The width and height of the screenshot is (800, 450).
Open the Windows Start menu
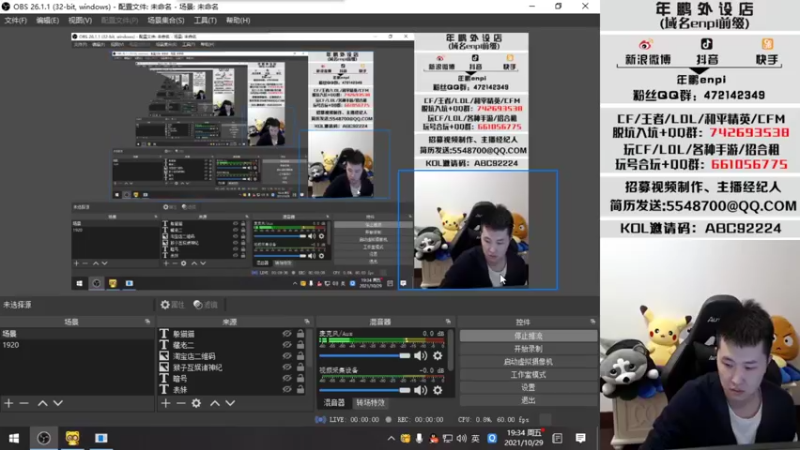click(14, 438)
